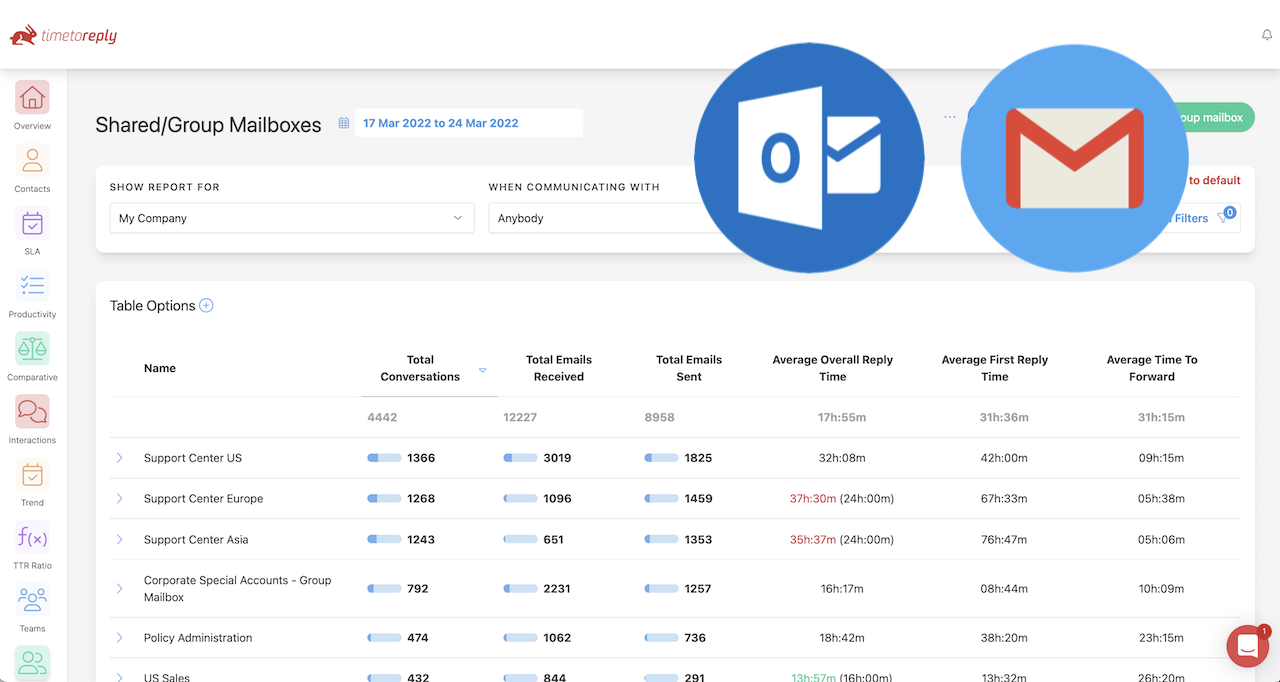Sort by Average Time To Forward header
Viewport: 1280px width, 682px height.
1152,368
